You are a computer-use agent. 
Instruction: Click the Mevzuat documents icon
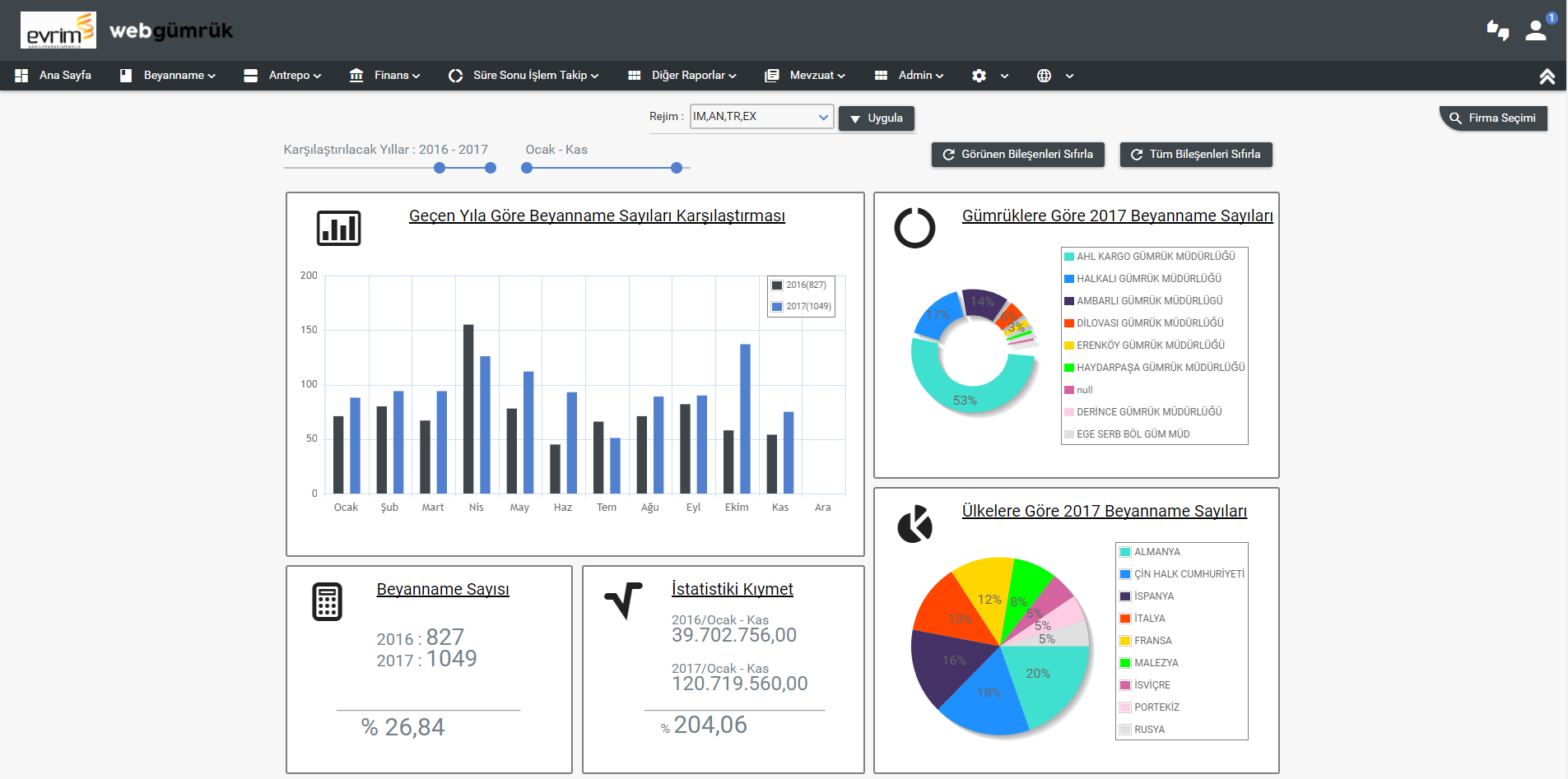[x=772, y=76]
